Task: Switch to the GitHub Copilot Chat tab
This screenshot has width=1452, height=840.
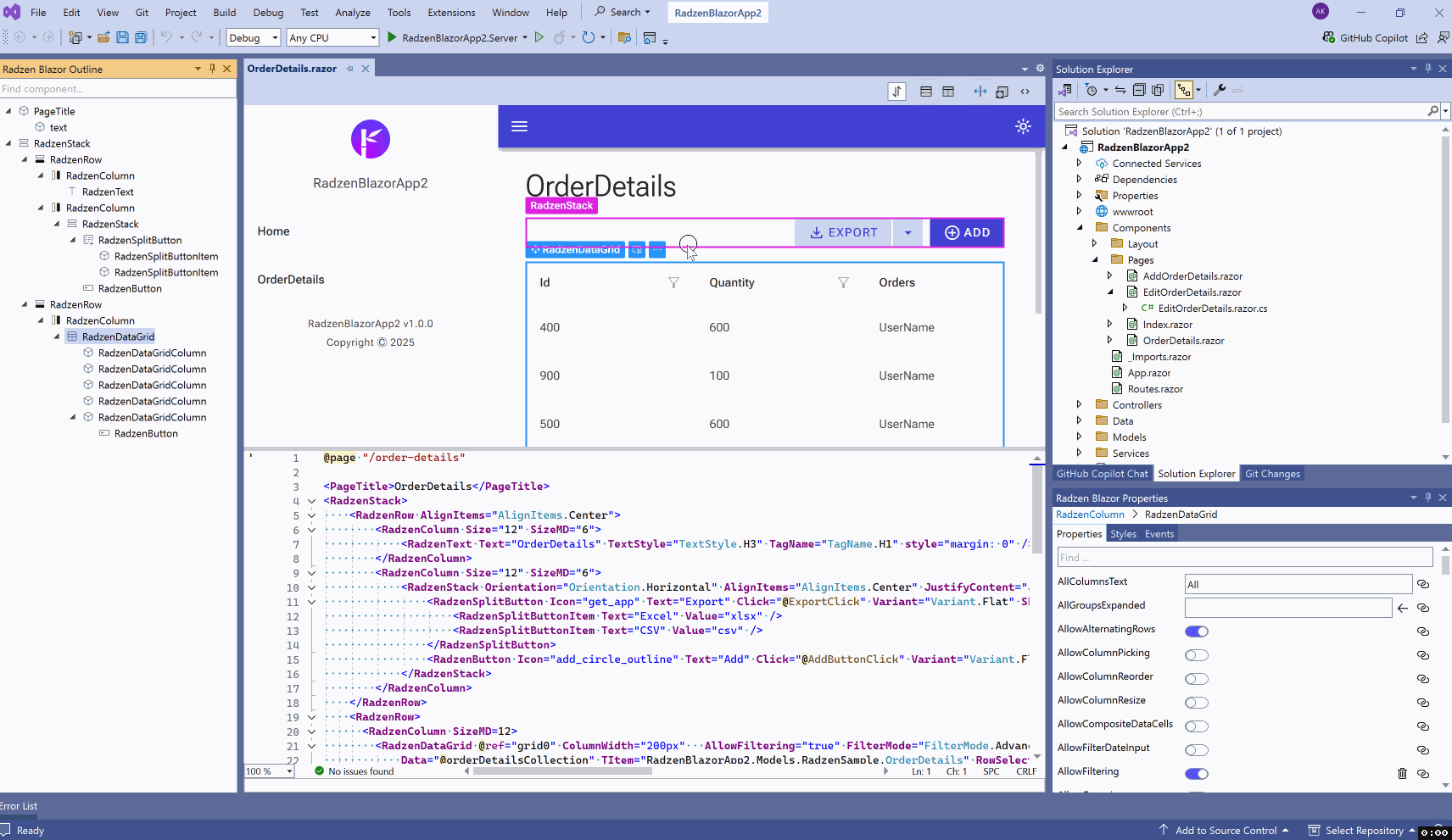Action: [1102, 474]
